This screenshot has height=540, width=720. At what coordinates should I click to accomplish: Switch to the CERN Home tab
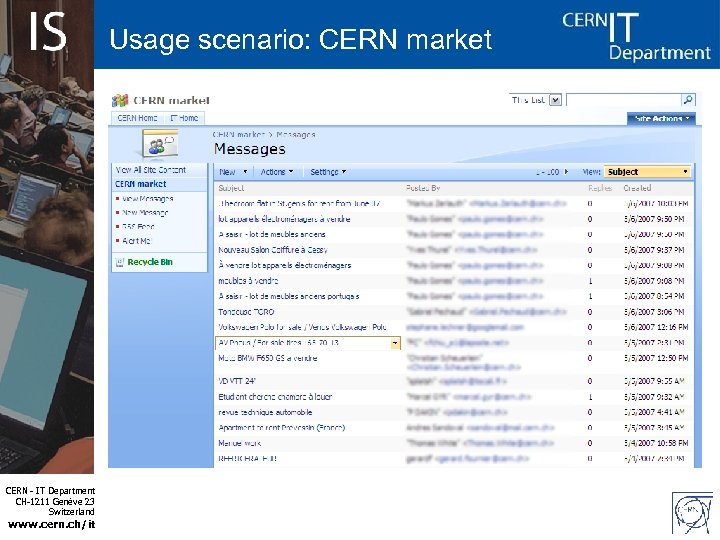[x=137, y=118]
